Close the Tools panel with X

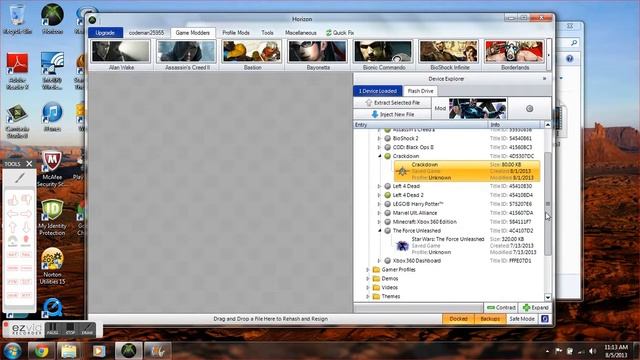(x=29, y=164)
